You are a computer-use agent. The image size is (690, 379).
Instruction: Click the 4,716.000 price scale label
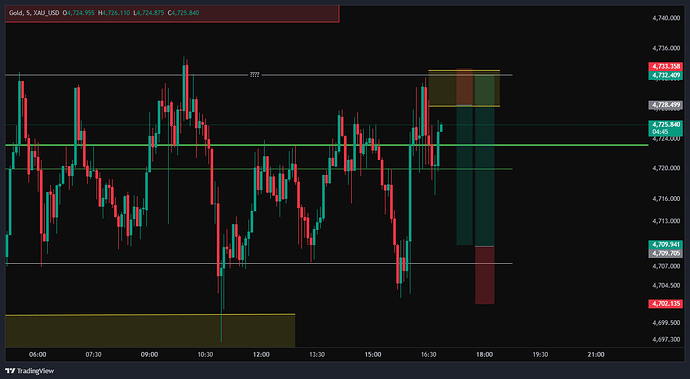tap(666, 199)
